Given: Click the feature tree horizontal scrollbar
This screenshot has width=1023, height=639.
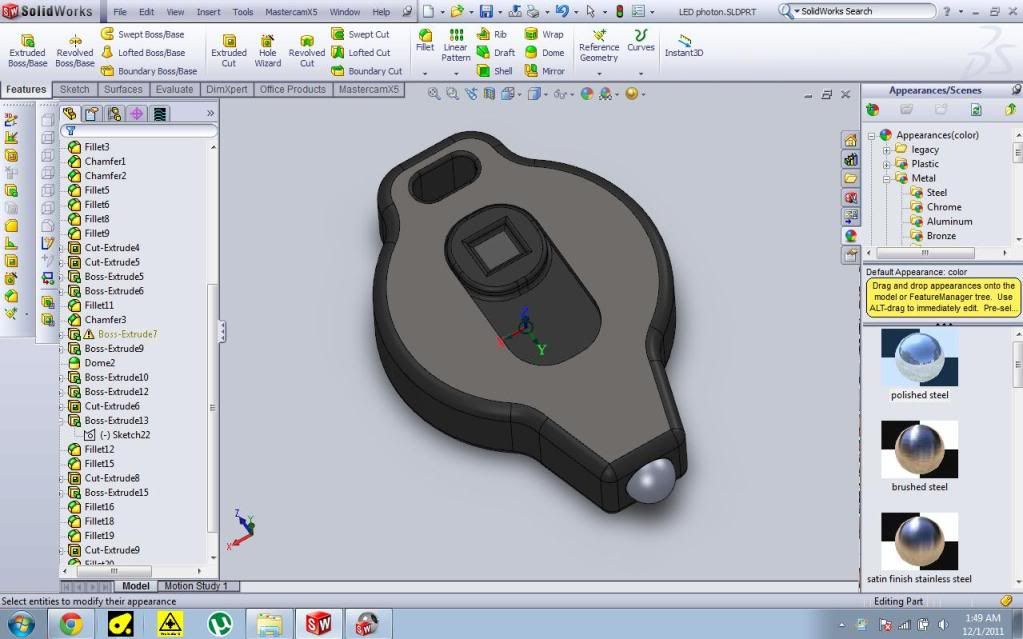Looking at the screenshot, I should coord(114,571).
